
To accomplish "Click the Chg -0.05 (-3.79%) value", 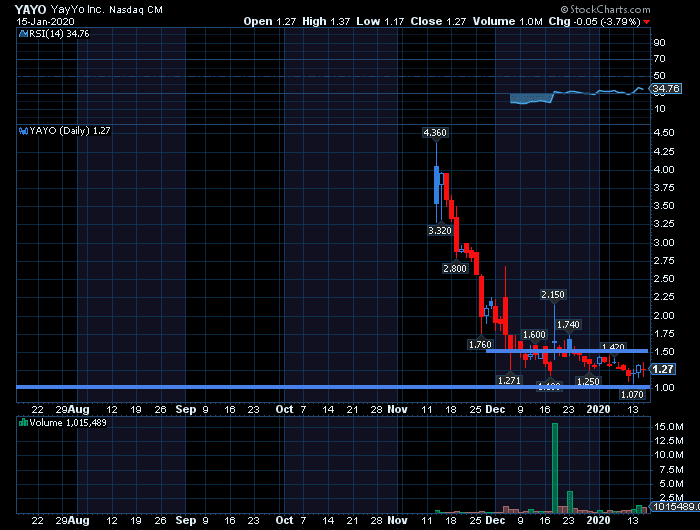I will point(595,21).
